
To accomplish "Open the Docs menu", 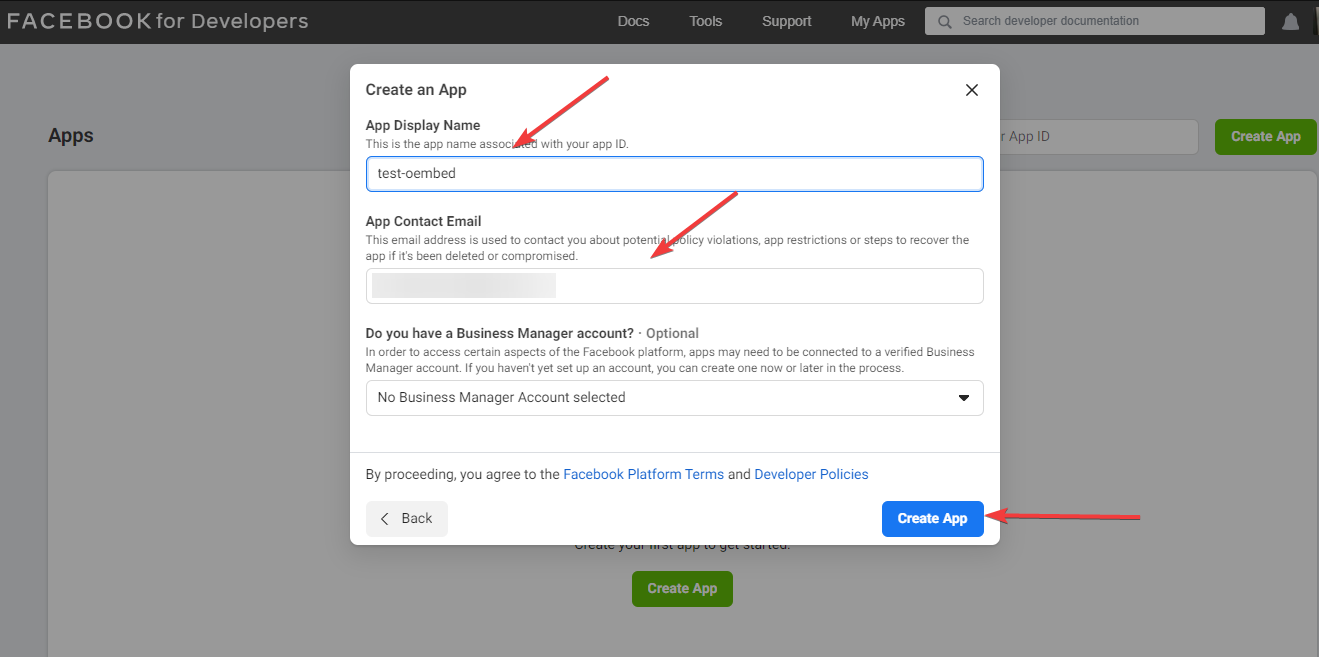I will click(633, 21).
